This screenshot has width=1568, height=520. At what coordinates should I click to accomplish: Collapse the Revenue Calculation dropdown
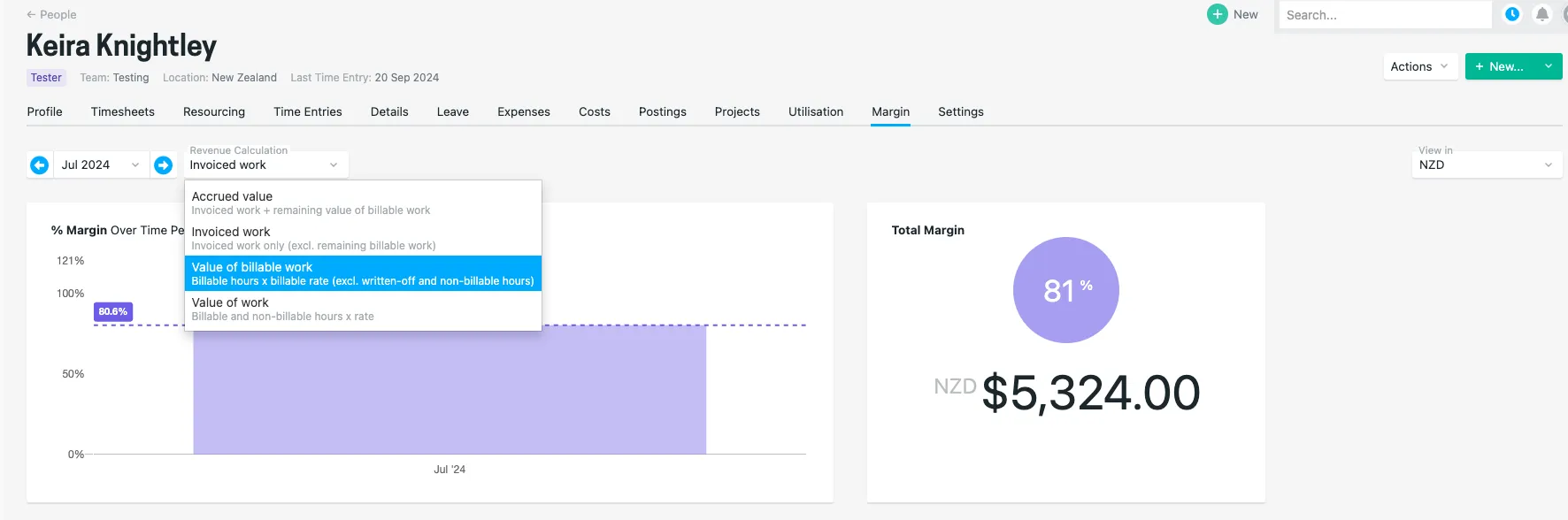266,164
